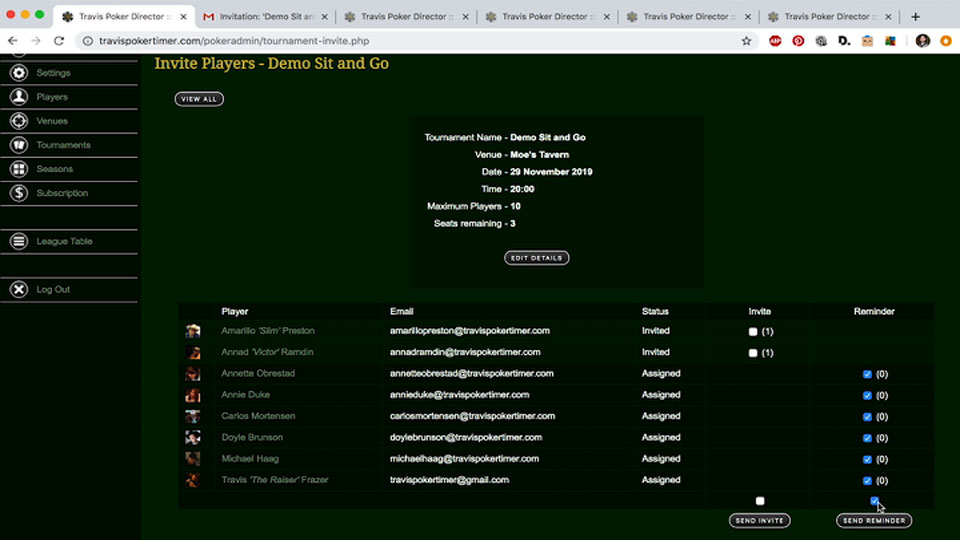
Task: Toggle select-all invite checkbox above Send Invite
Action: click(x=760, y=501)
